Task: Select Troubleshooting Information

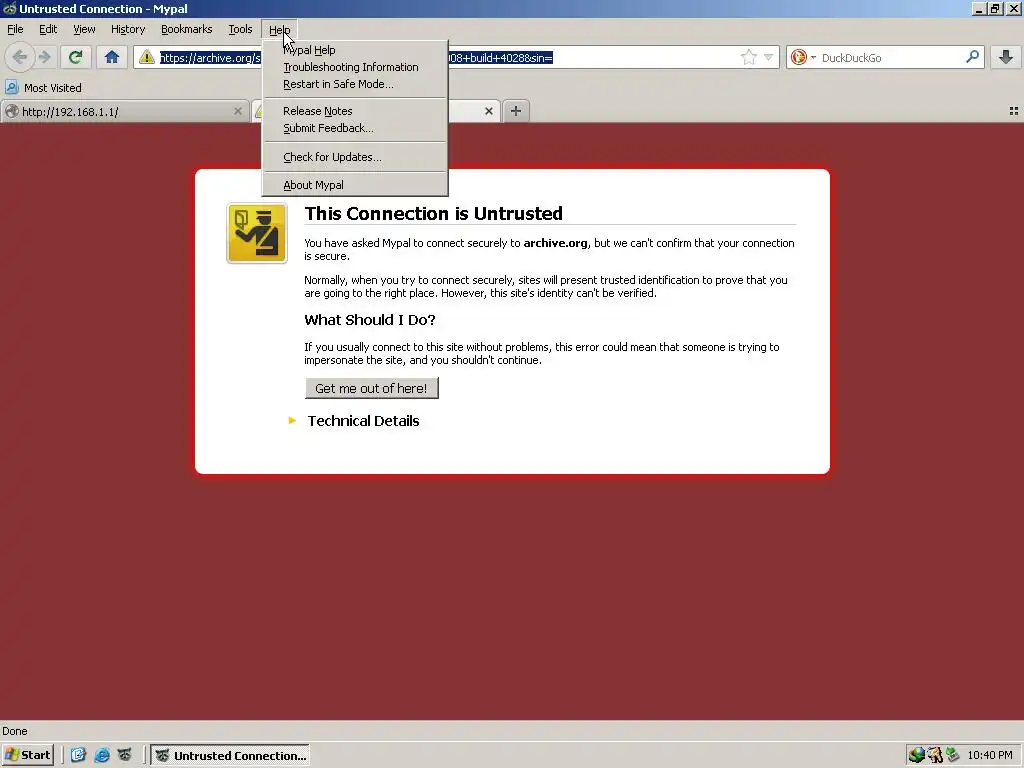Action: (x=355, y=67)
